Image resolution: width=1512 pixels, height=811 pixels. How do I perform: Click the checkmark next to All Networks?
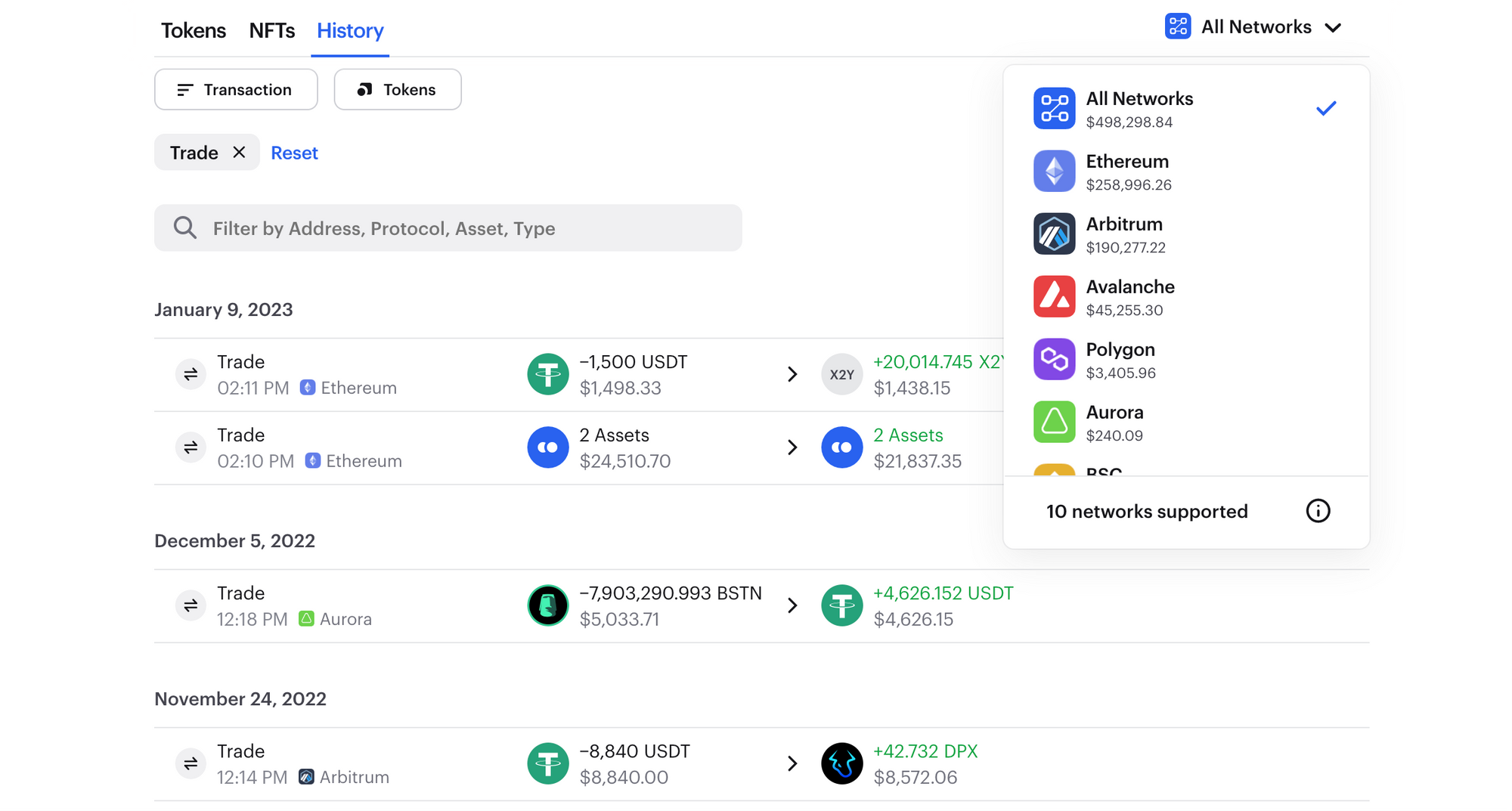click(1326, 108)
